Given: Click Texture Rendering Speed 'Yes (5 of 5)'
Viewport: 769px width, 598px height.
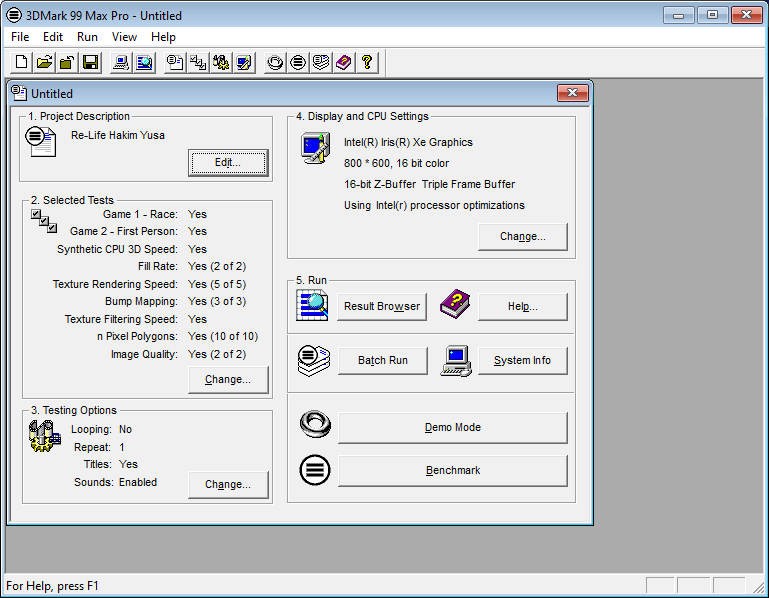Looking at the screenshot, I should (x=217, y=285).
